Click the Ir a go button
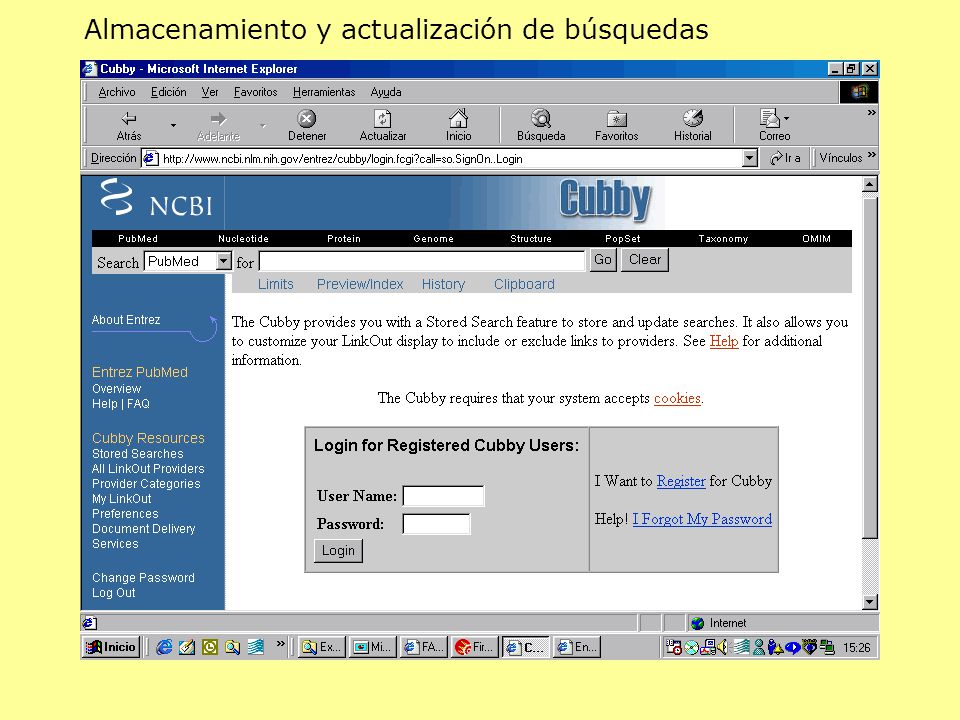This screenshot has height=720, width=960. coord(786,158)
